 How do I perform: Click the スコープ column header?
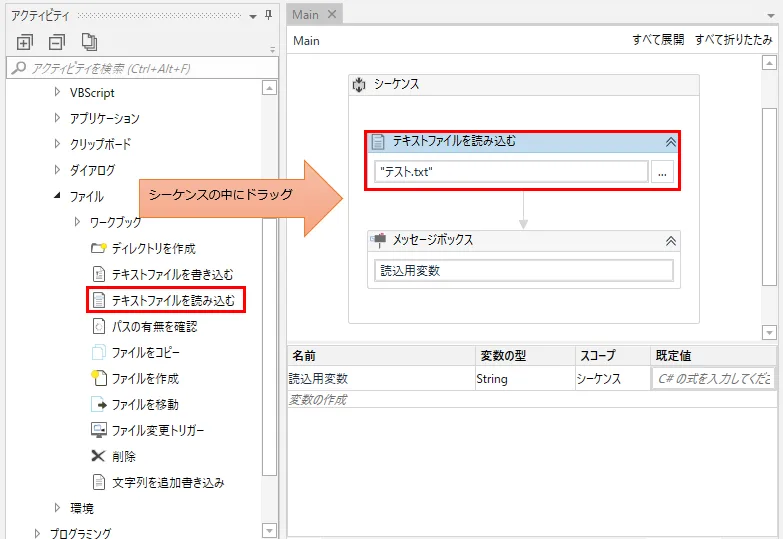click(613, 356)
